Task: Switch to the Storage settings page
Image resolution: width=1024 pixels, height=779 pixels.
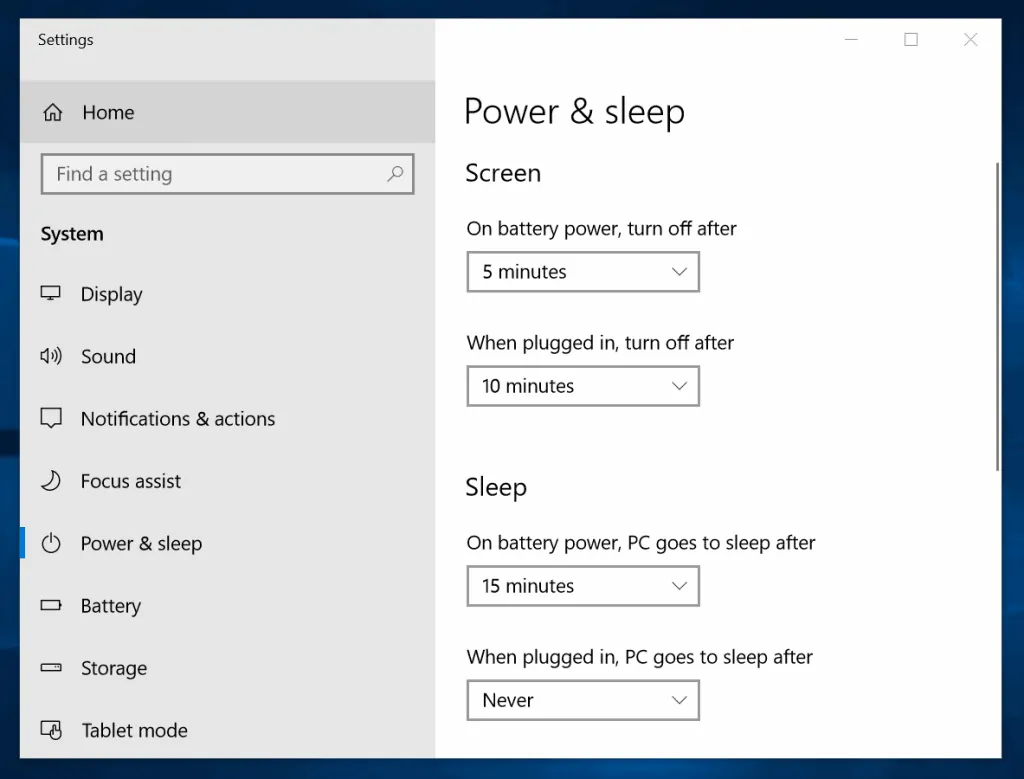Action: (x=113, y=668)
